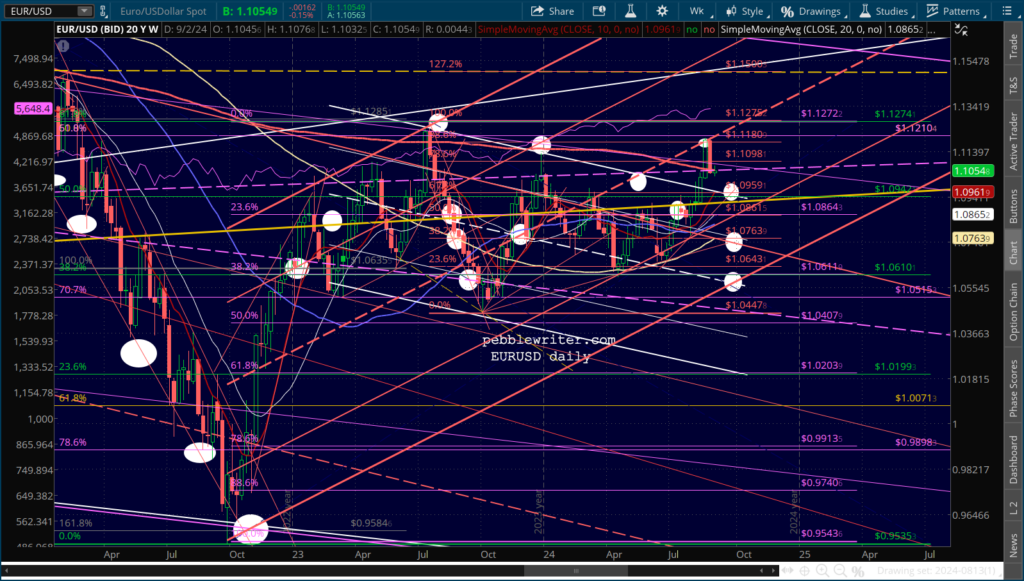Screen dimensions: 1024x581
Task: Open the Wk timeframe dropdown
Action: [701, 11]
